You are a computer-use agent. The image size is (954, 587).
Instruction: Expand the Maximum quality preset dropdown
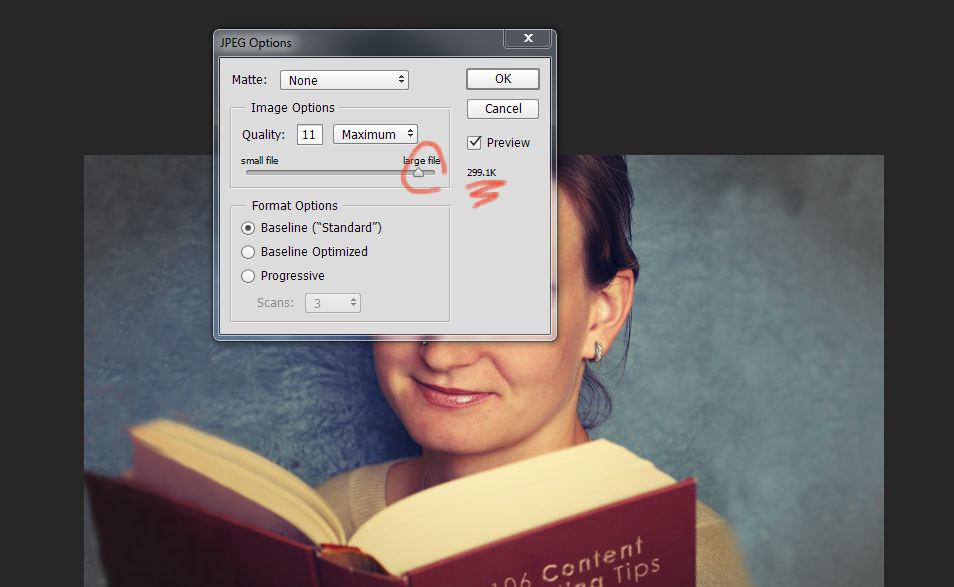click(375, 134)
